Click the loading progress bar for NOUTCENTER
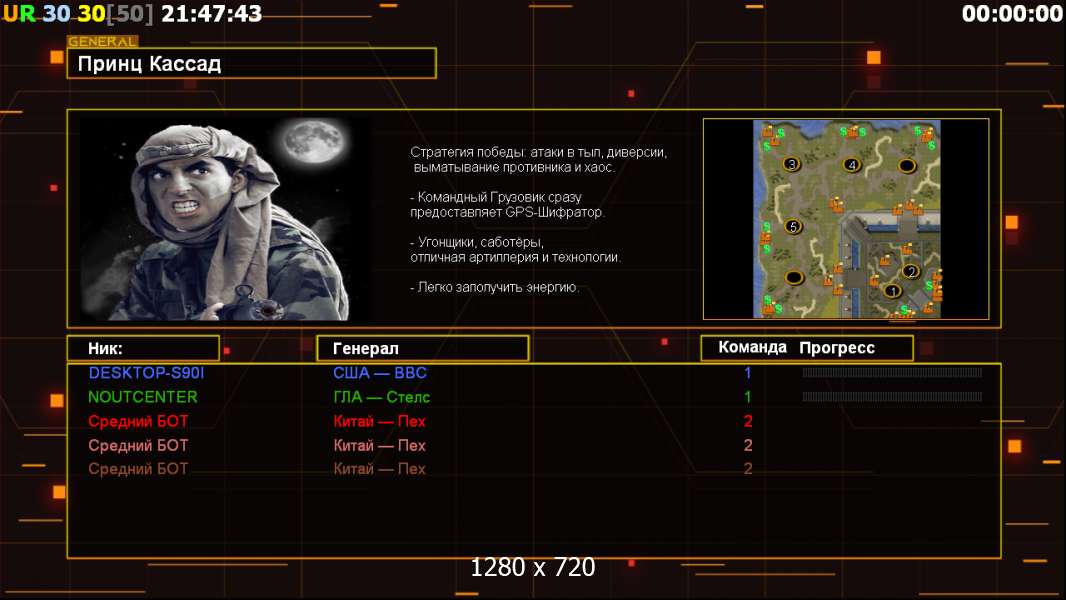Screen dimensions: 1066x600 [892, 397]
